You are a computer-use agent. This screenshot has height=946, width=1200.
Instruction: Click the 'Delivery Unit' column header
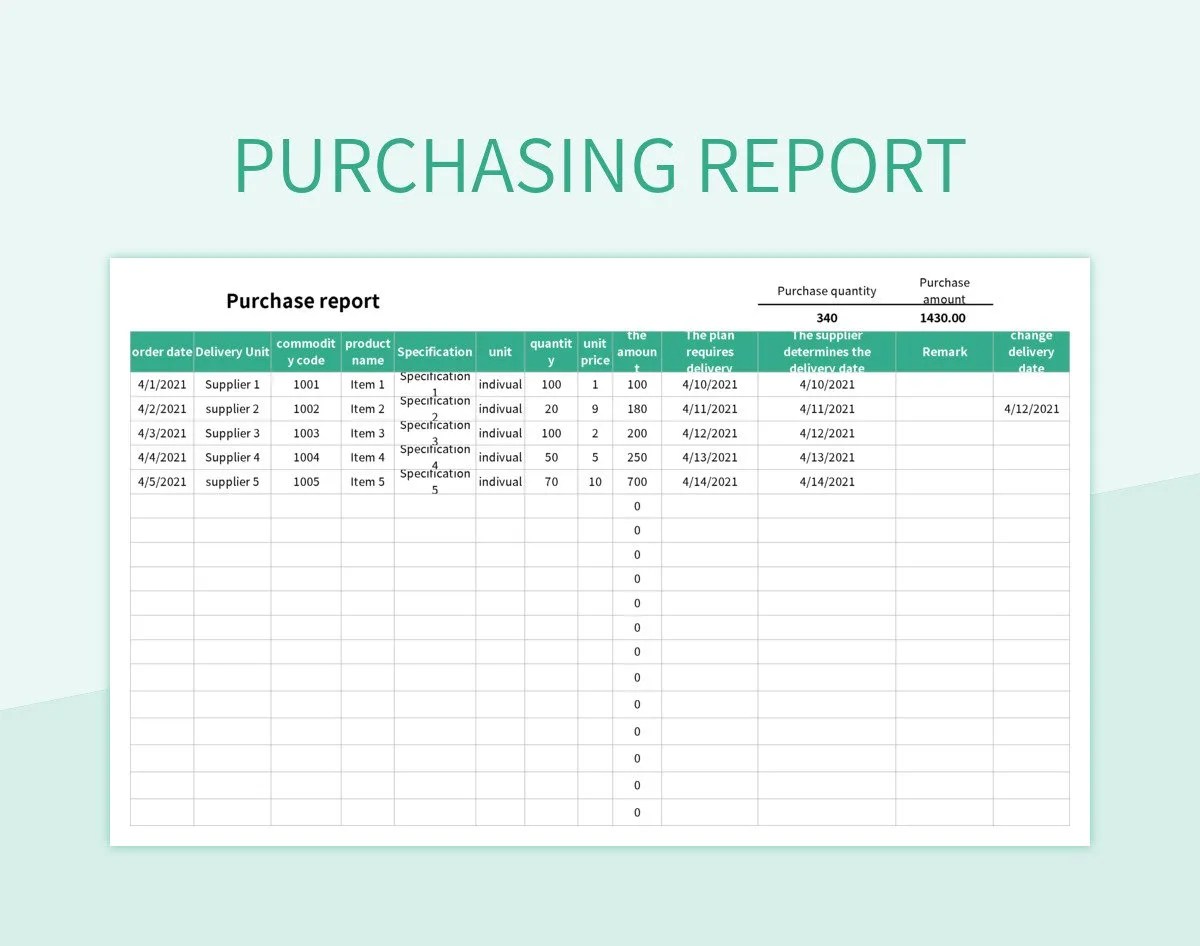click(x=232, y=352)
